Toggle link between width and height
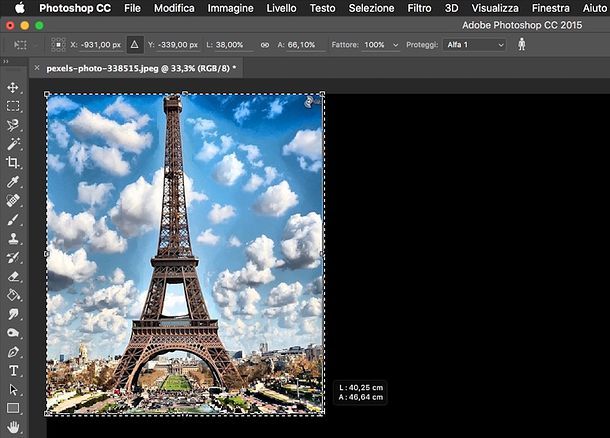The width and height of the screenshot is (610, 438). (x=265, y=45)
